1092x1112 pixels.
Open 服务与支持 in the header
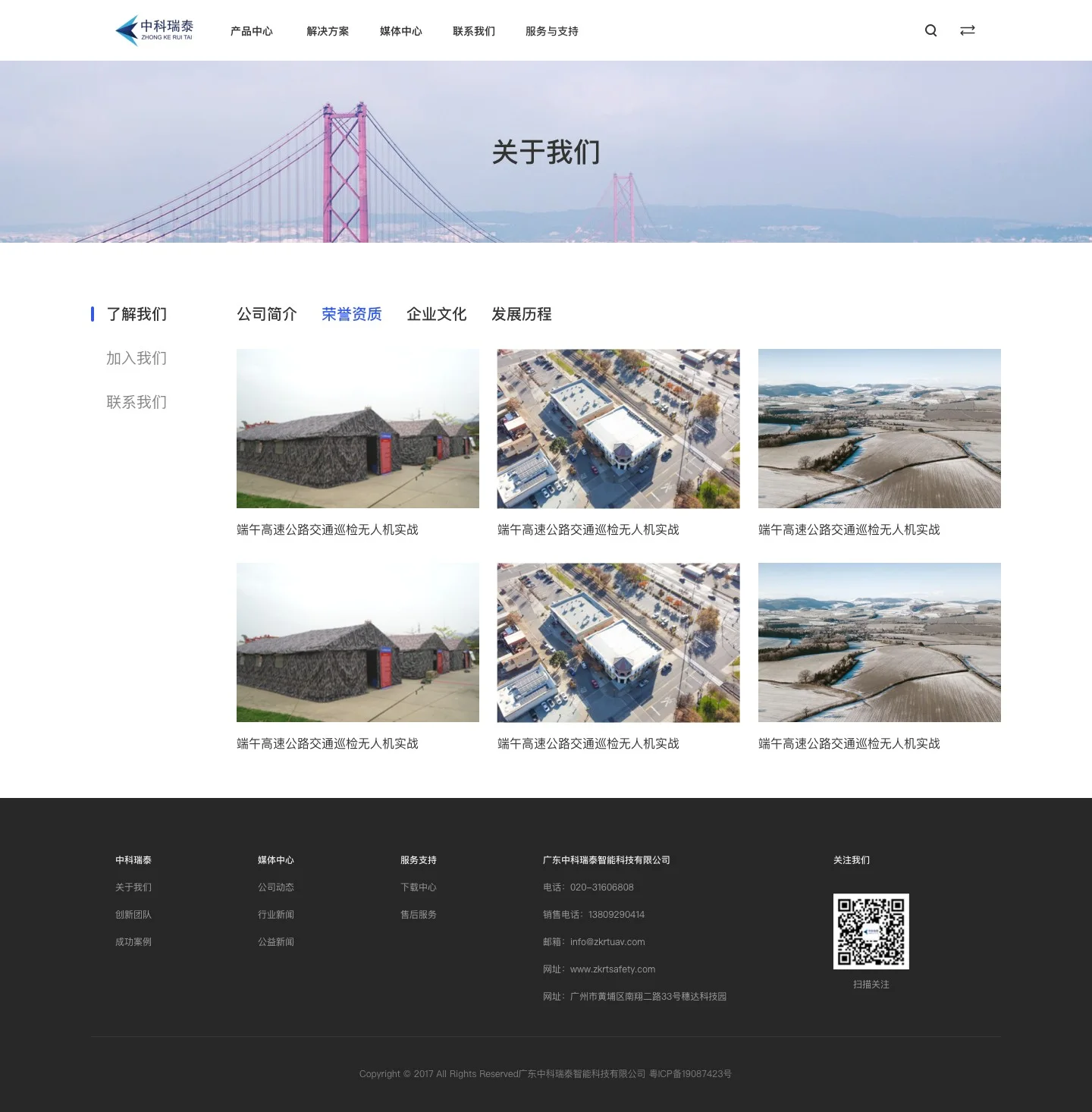(x=552, y=31)
